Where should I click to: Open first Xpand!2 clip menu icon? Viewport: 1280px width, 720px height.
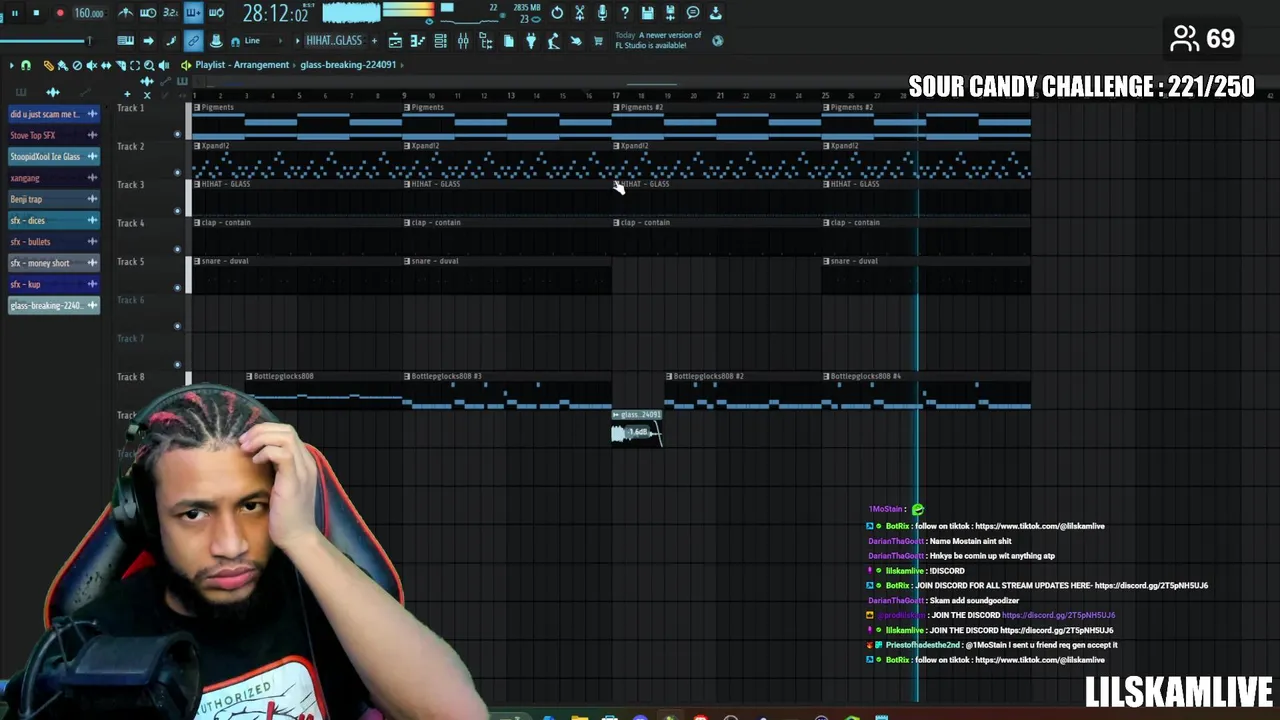[x=197, y=146]
